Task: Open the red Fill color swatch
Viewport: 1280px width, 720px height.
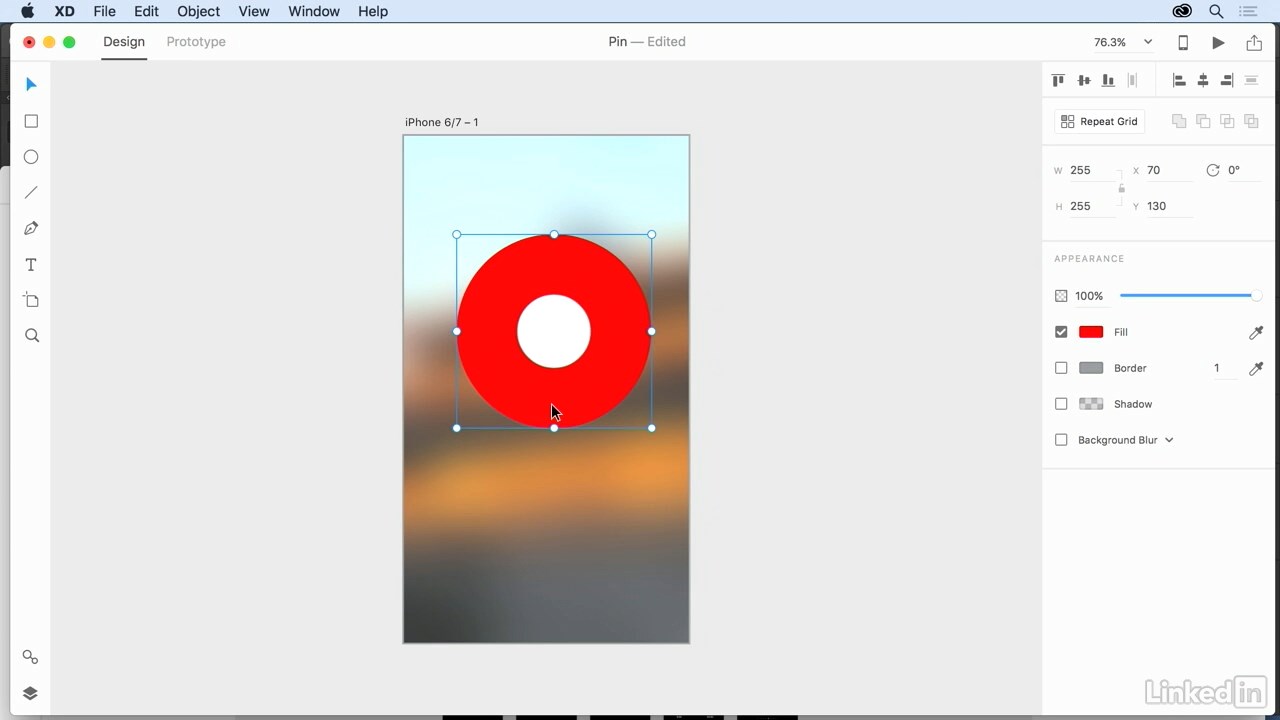Action: pyautogui.click(x=1091, y=332)
